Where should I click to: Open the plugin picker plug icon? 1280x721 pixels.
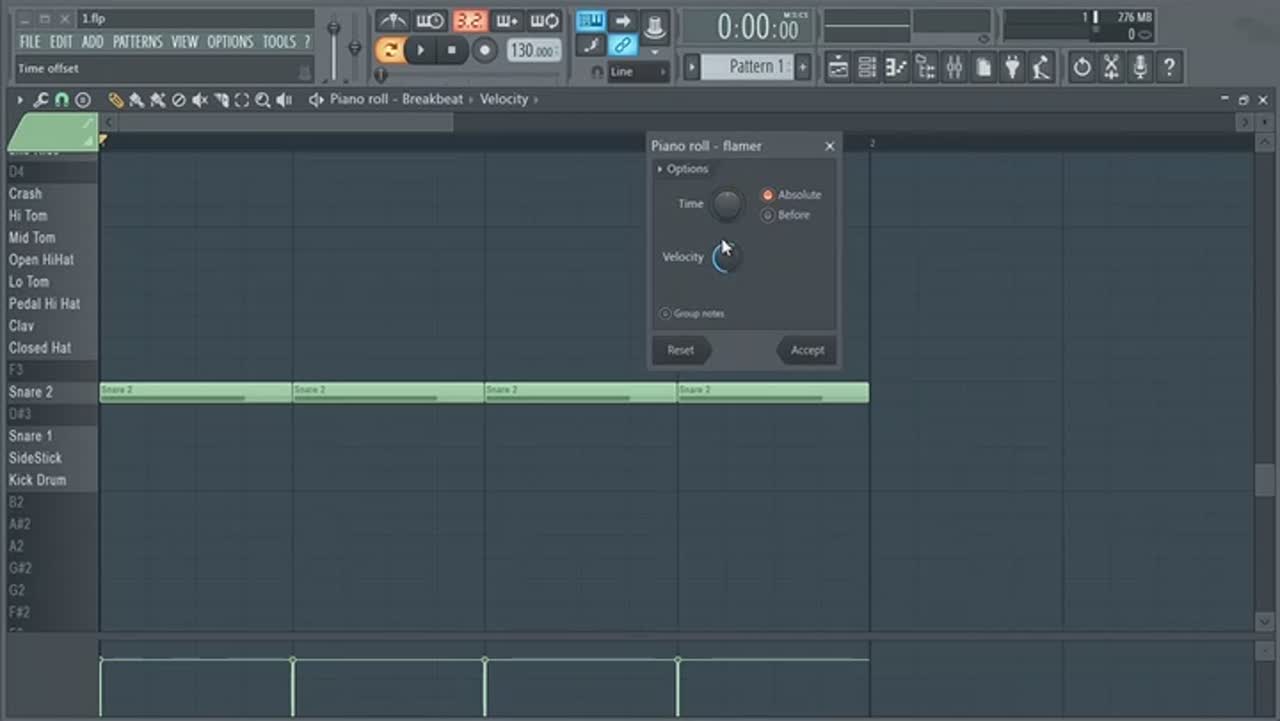1013,67
